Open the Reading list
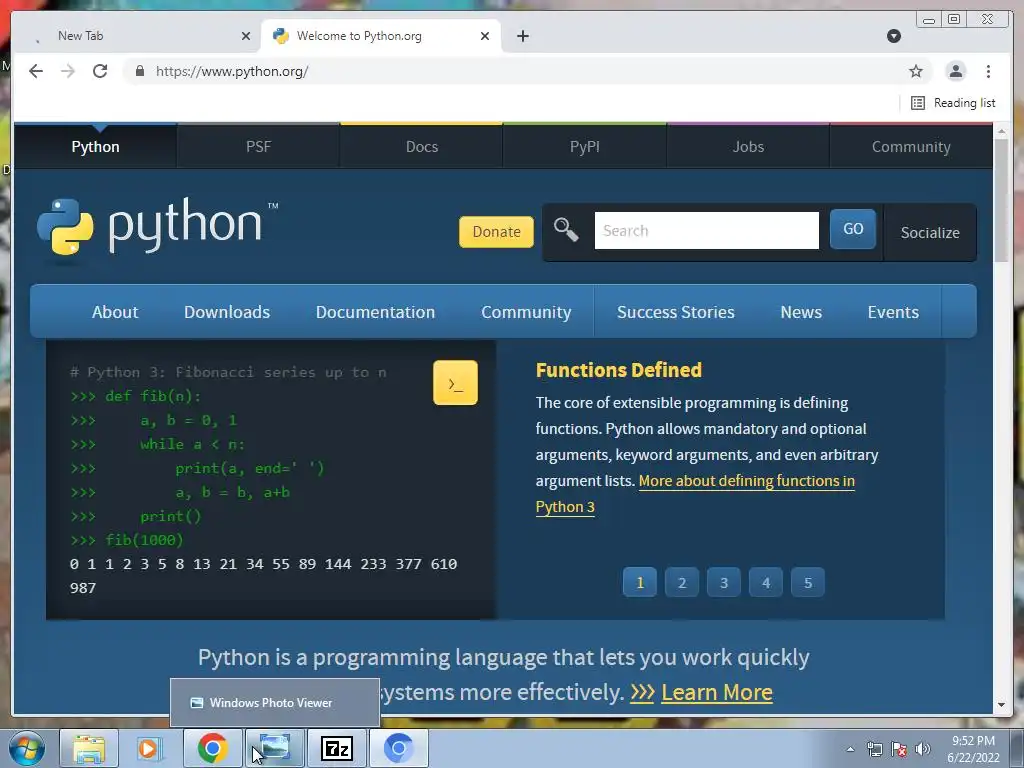This screenshot has width=1024, height=768. click(x=953, y=103)
